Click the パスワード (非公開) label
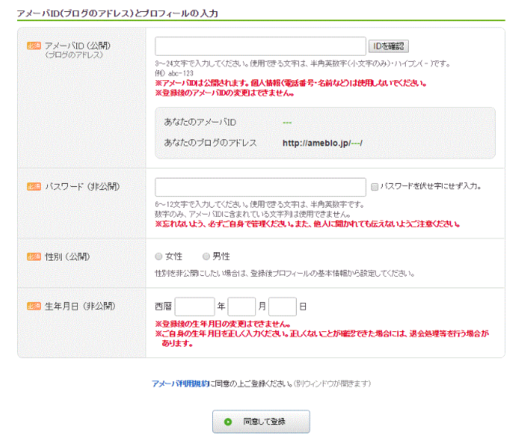This screenshot has height=445, width=529. pos(82,187)
